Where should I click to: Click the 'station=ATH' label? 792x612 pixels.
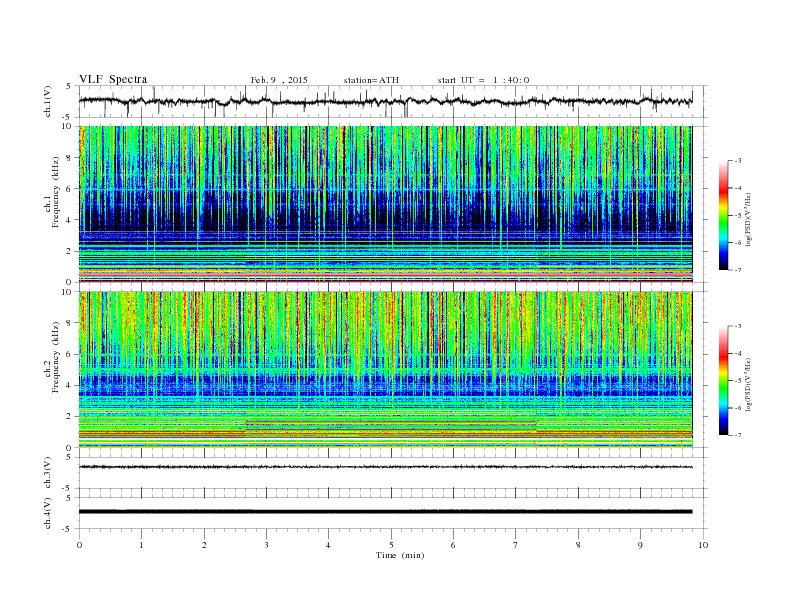pyautogui.click(x=371, y=80)
